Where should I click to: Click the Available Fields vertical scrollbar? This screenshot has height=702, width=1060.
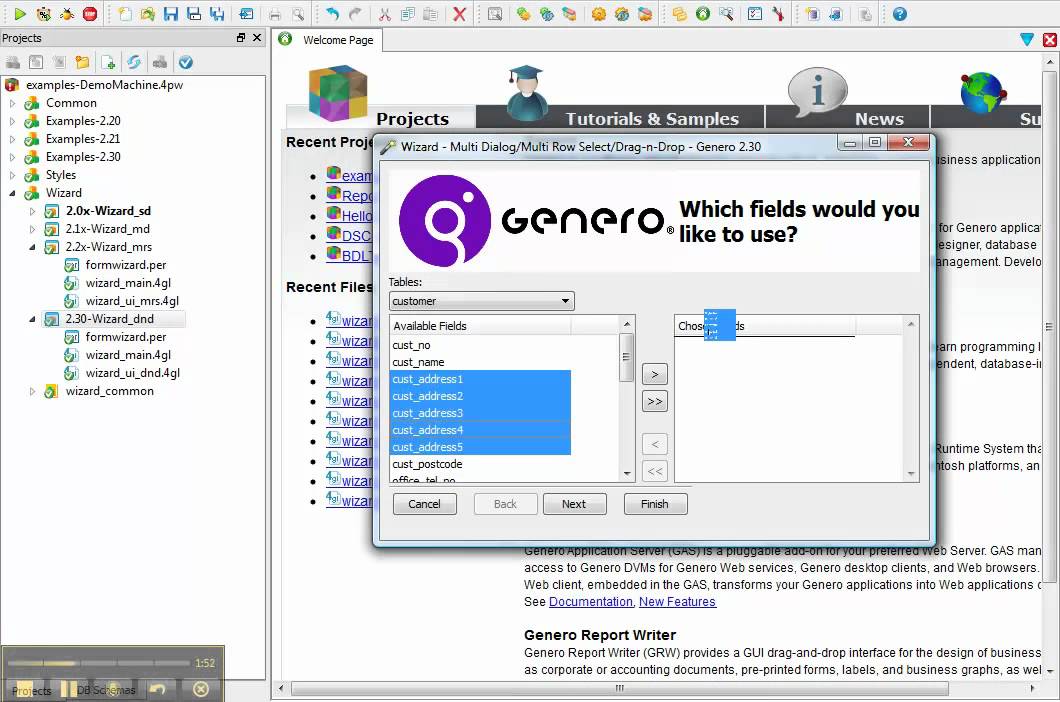click(x=627, y=399)
